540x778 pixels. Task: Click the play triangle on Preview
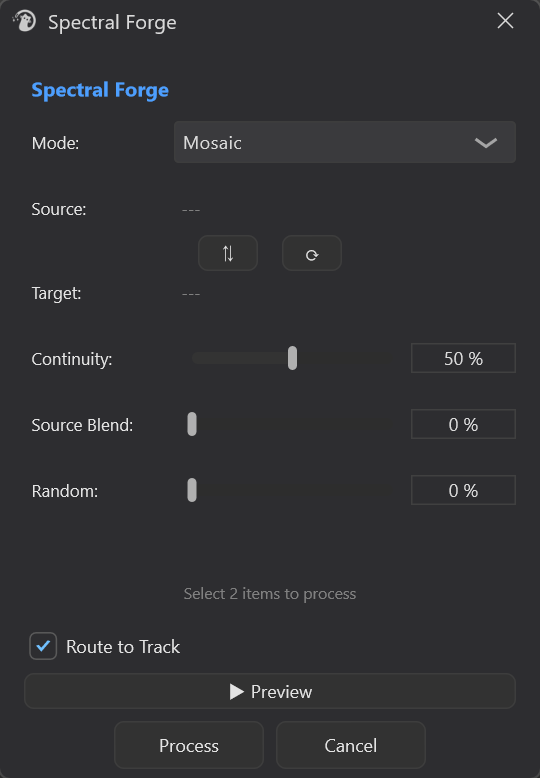pyautogui.click(x=237, y=692)
